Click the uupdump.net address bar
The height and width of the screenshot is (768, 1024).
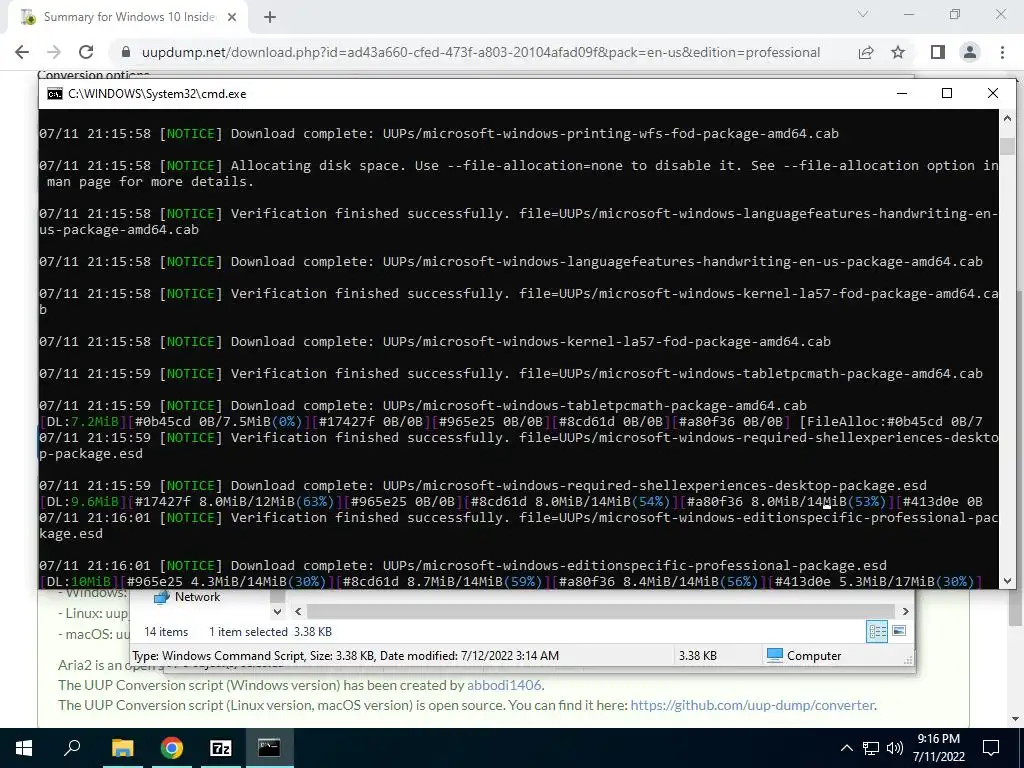point(481,52)
